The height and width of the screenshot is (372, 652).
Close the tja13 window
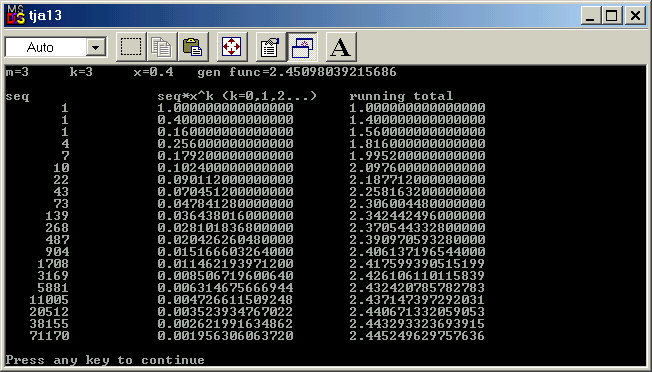635,16
